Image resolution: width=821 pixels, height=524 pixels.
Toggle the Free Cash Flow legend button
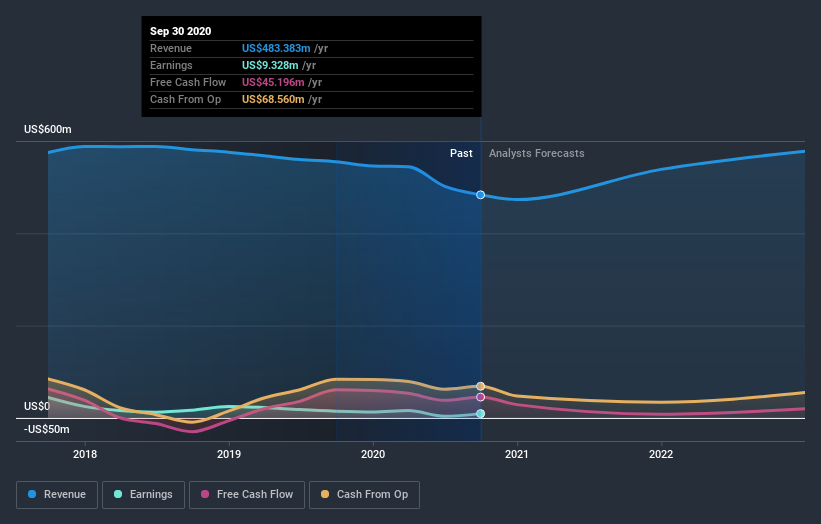pos(247,495)
